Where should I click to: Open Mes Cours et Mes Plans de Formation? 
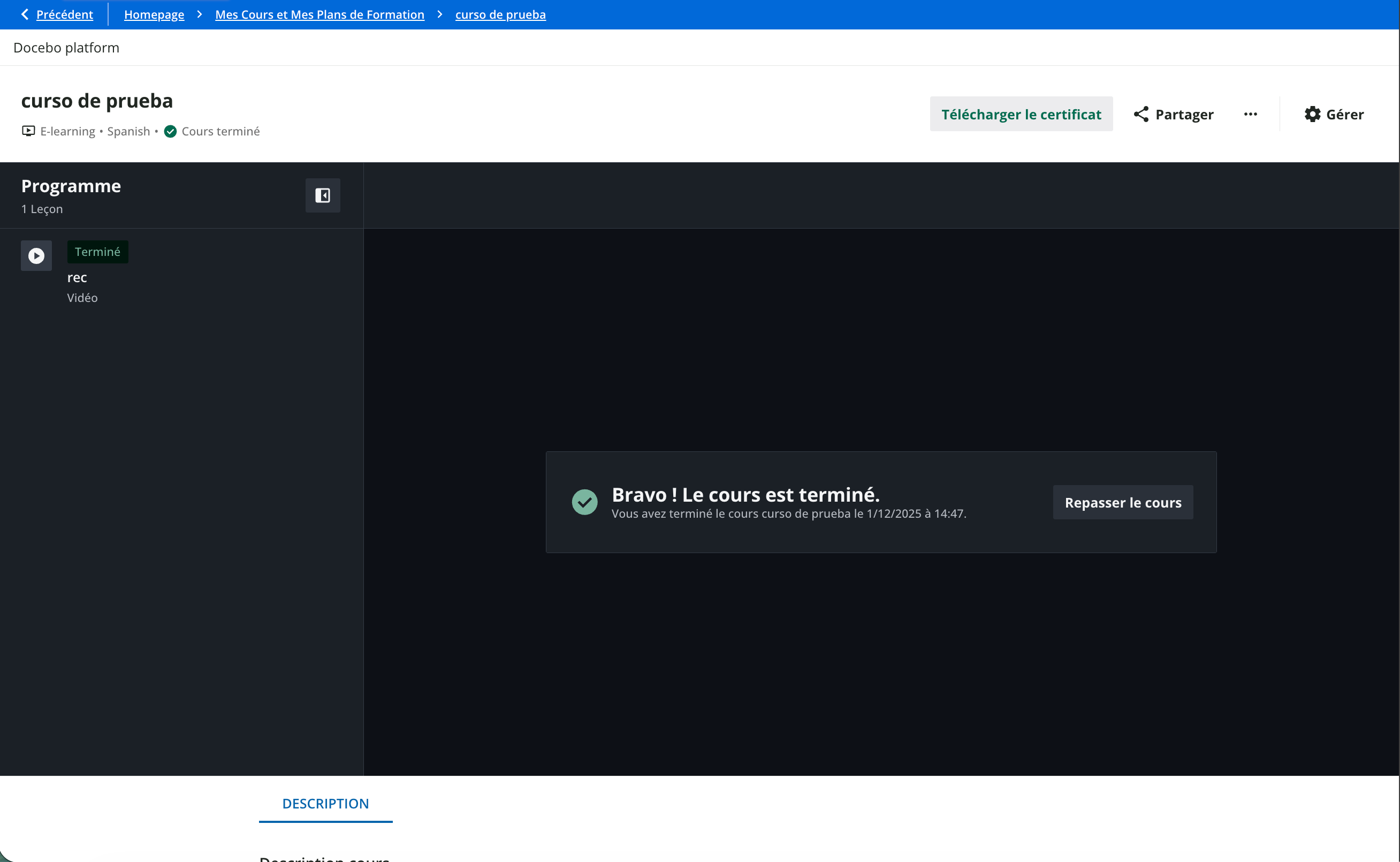coord(319,14)
